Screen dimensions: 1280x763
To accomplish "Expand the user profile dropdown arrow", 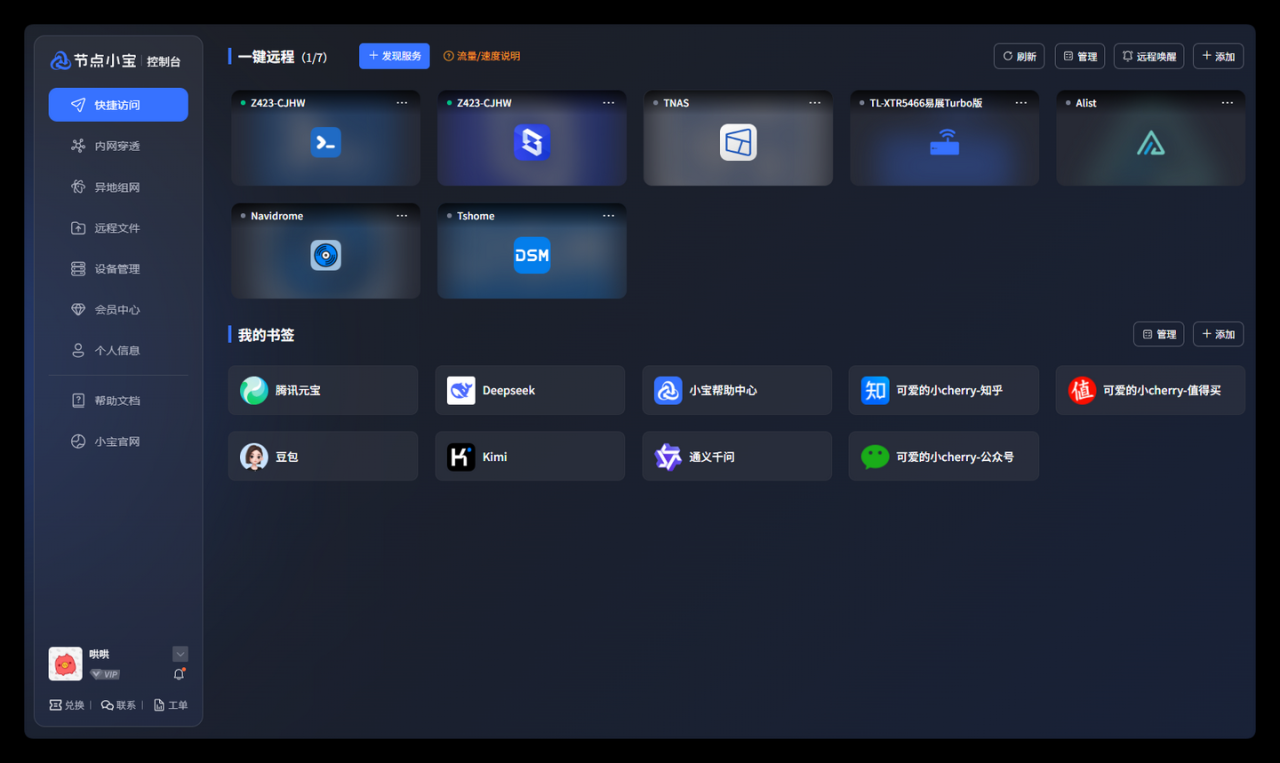I will (180, 654).
